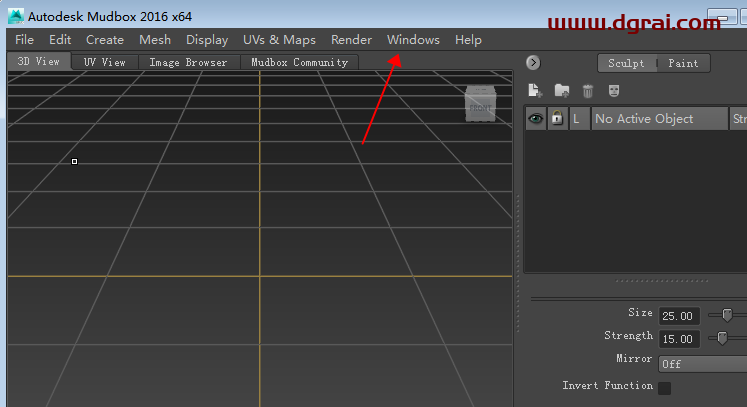Collapse the right panel with the arrow button

pyautogui.click(x=533, y=62)
